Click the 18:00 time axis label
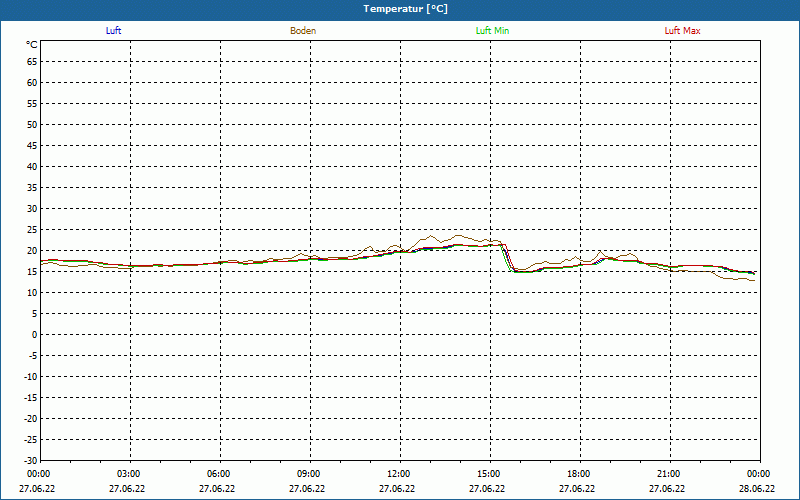800x500 pixels. pyautogui.click(x=579, y=474)
